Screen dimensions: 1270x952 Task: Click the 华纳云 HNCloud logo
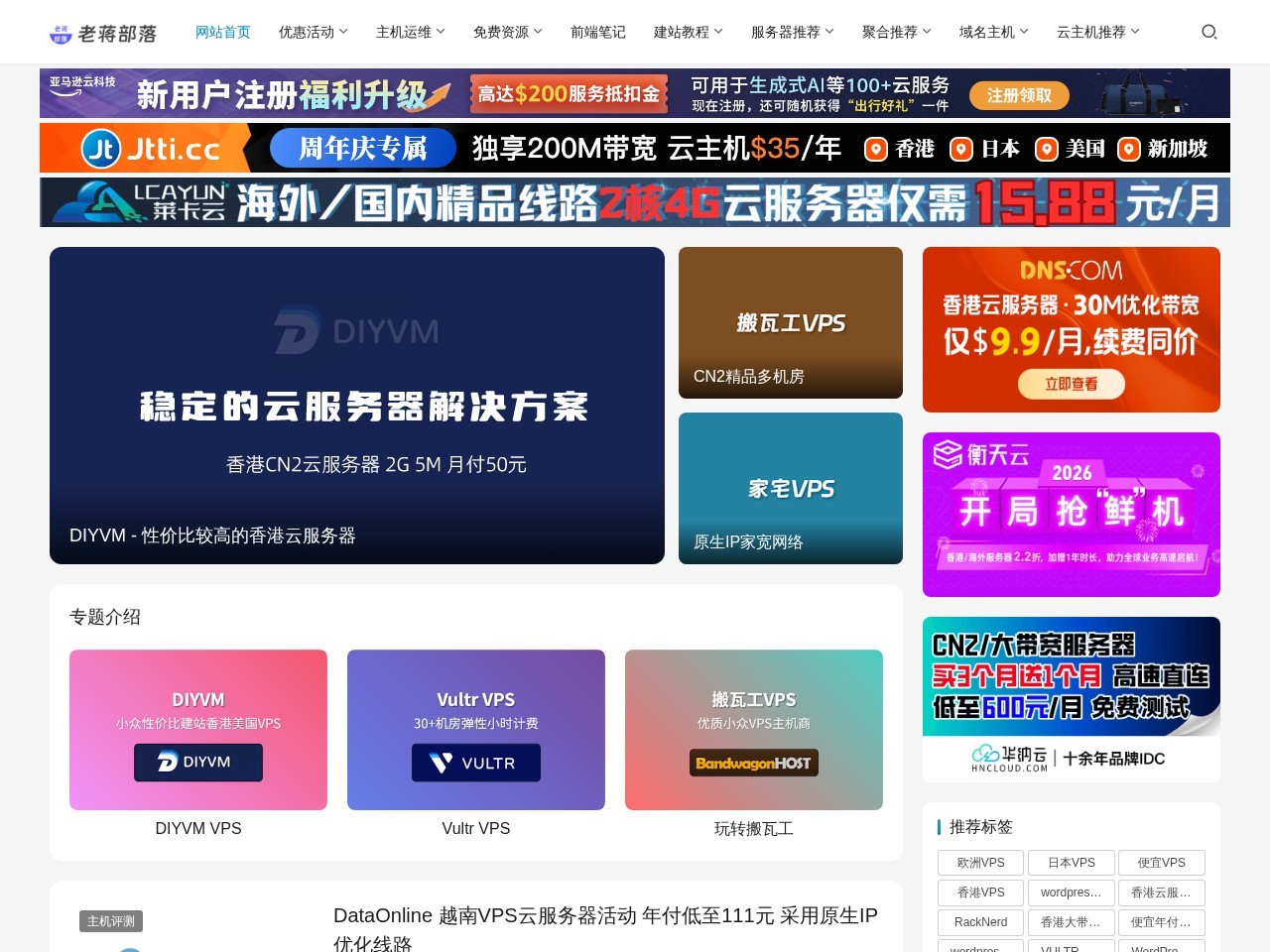pos(1010,758)
